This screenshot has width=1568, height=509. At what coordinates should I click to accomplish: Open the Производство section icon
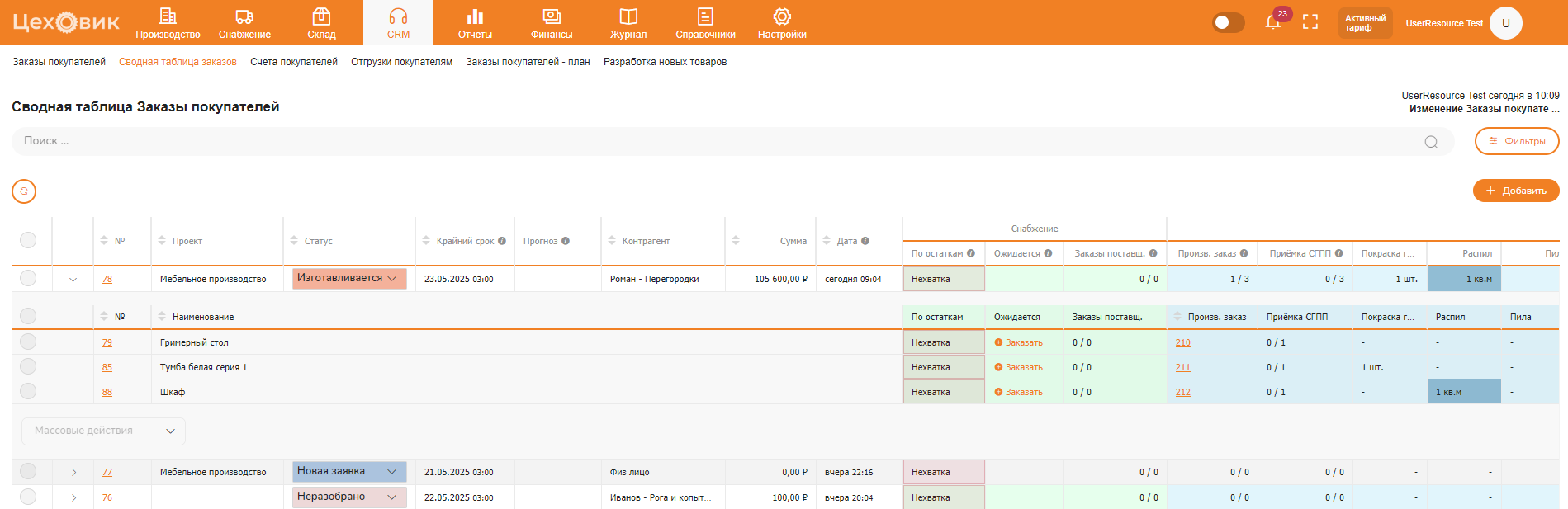pos(168,16)
